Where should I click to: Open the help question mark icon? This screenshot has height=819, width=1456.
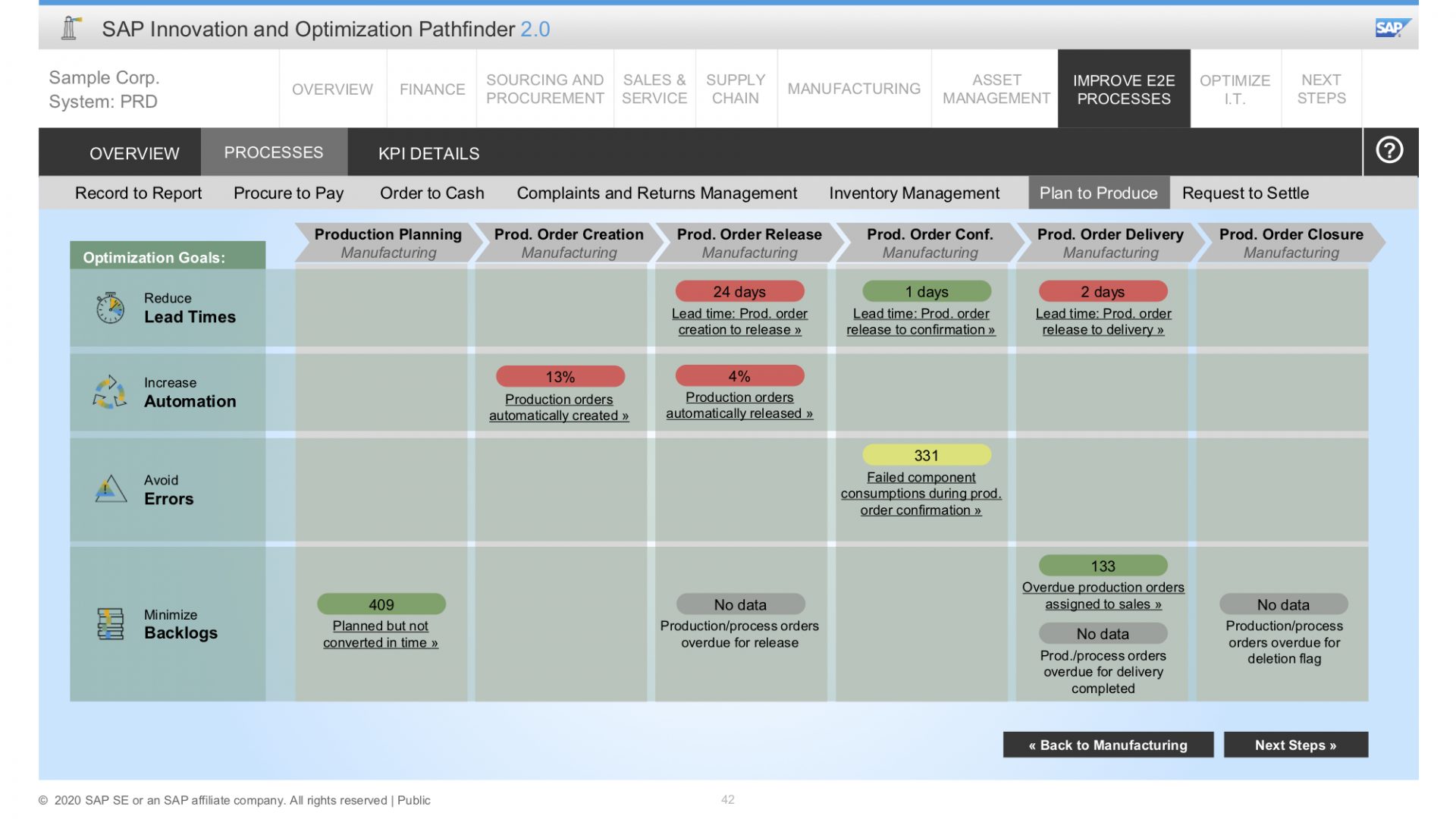pyautogui.click(x=1389, y=150)
